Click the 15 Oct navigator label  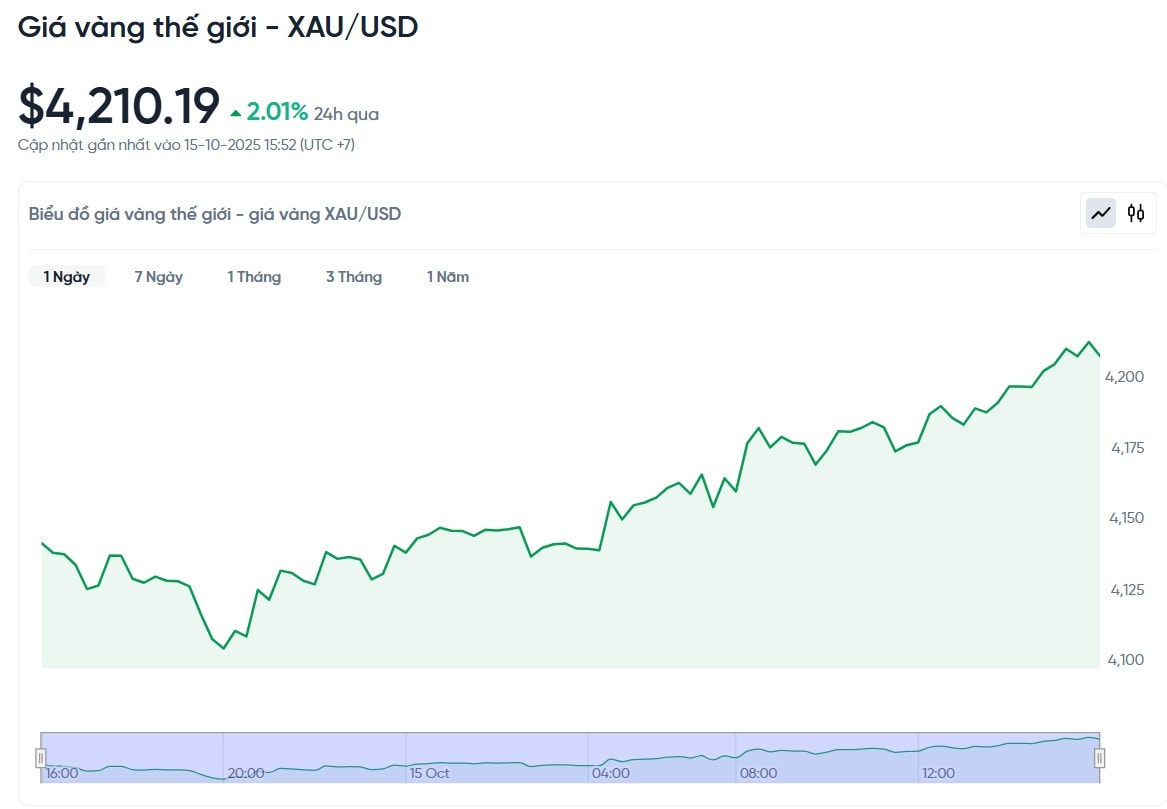429,773
